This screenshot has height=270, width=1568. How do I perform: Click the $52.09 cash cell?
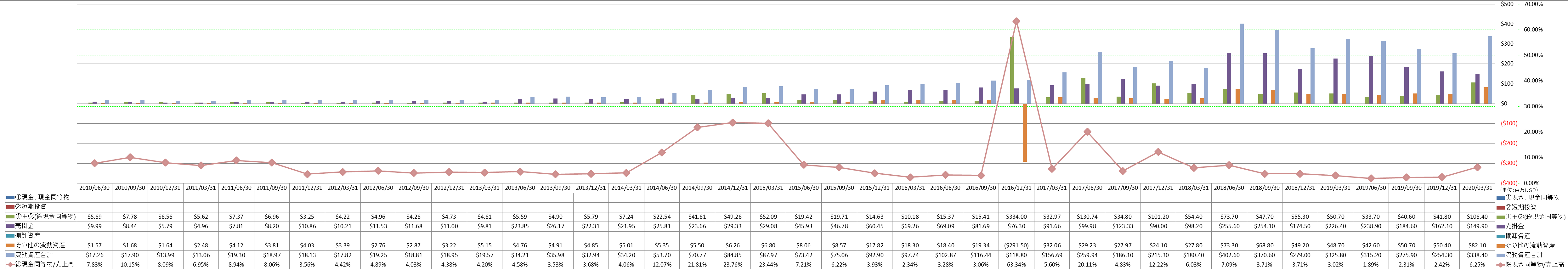pos(768,217)
